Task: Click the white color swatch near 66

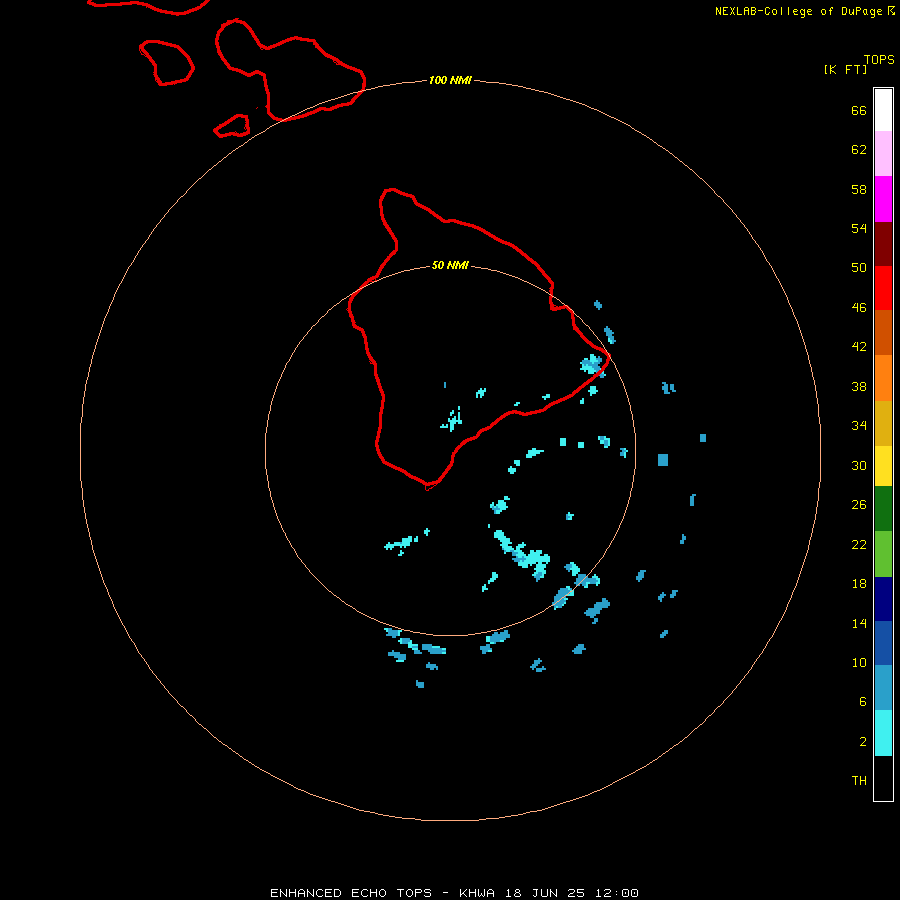Action: coord(883,110)
